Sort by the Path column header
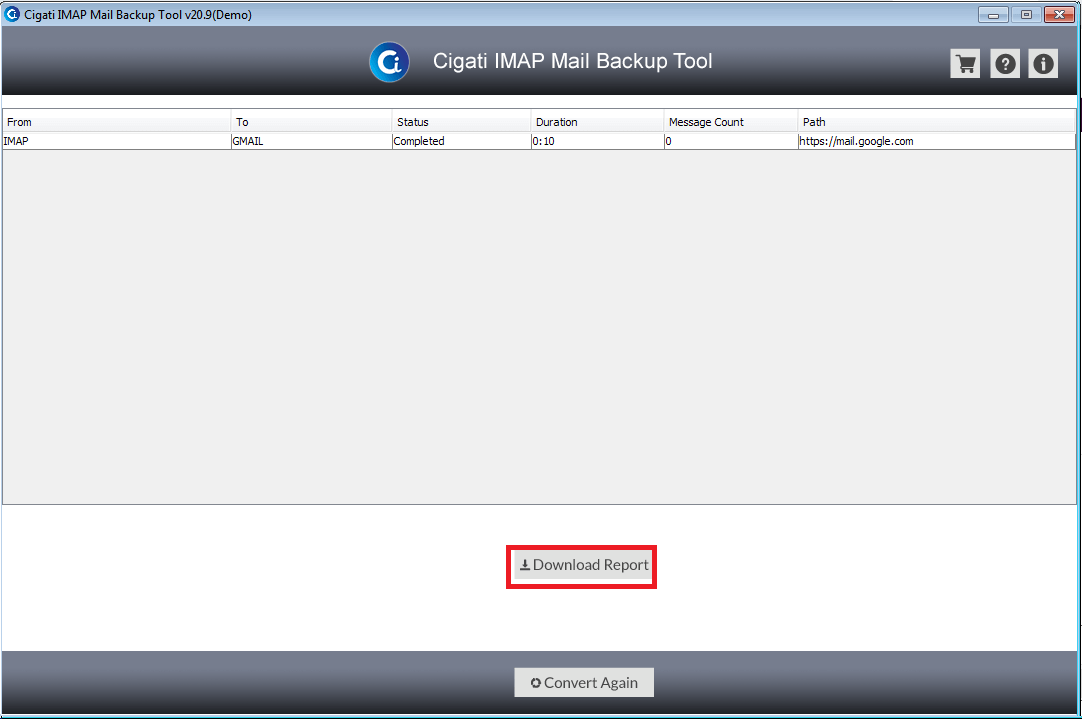 (x=936, y=121)
